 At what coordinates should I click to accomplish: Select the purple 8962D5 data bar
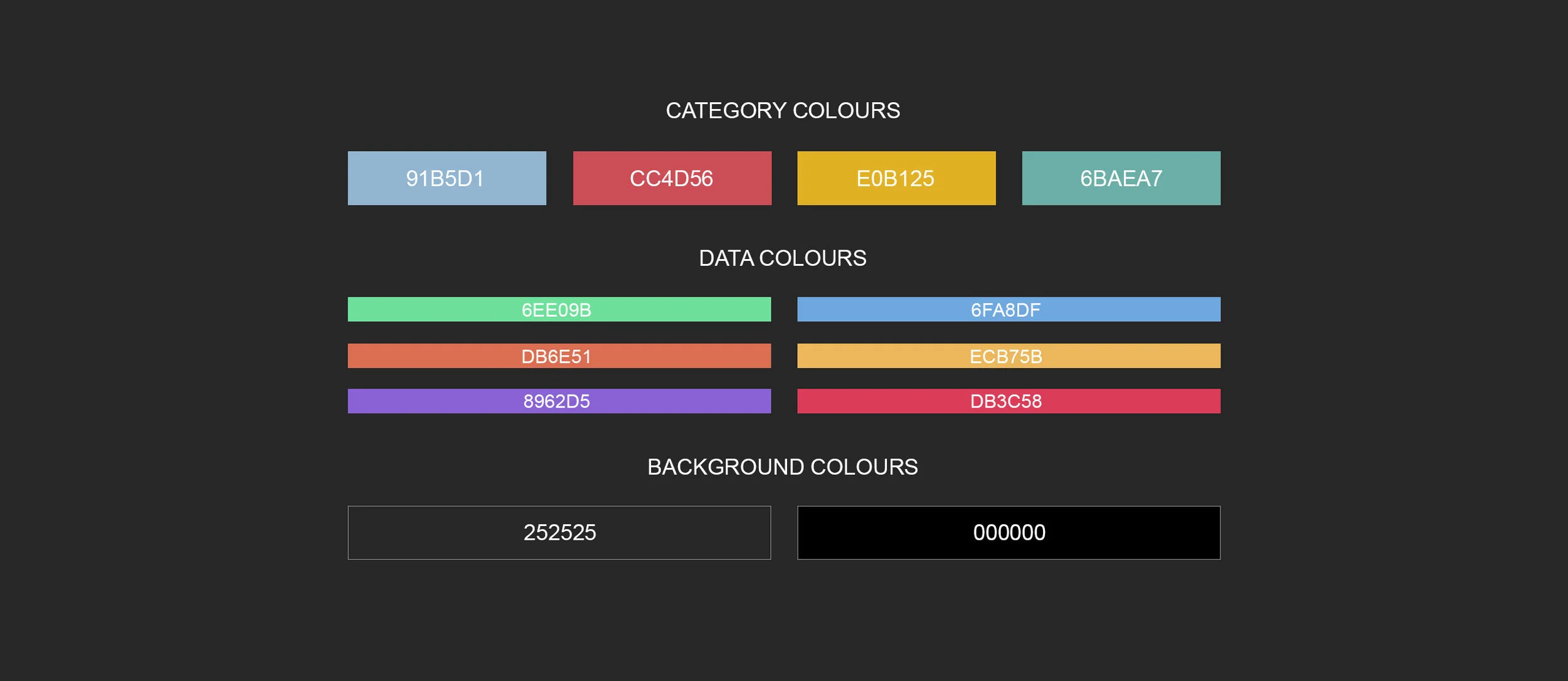pyautogui.click(x=559, y=401)
